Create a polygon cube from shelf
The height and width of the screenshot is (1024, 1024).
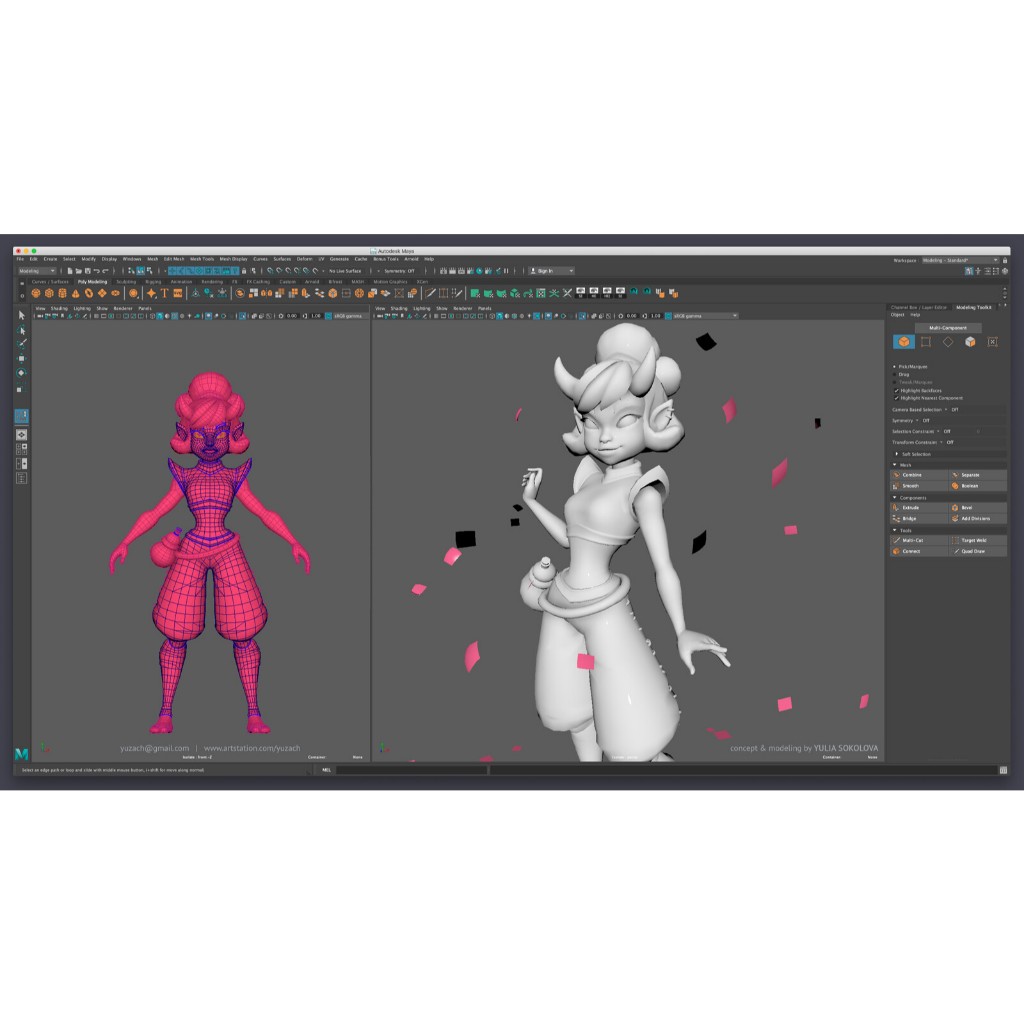49,293
